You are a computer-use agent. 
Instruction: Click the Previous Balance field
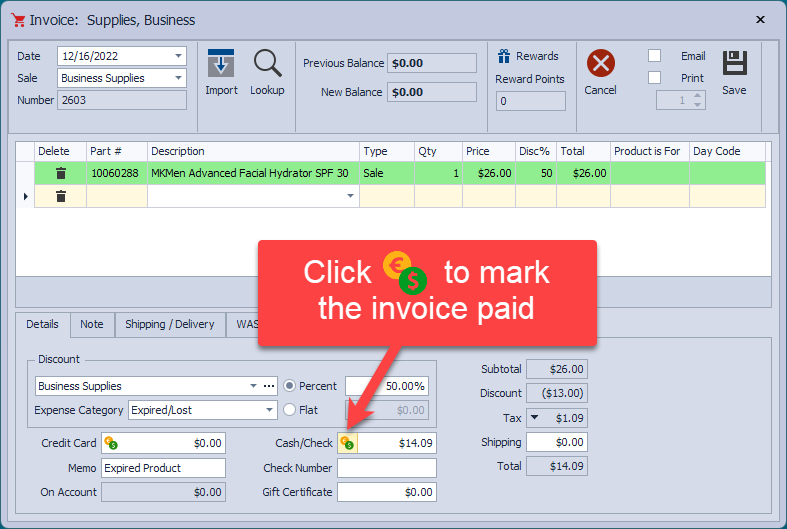432,63
